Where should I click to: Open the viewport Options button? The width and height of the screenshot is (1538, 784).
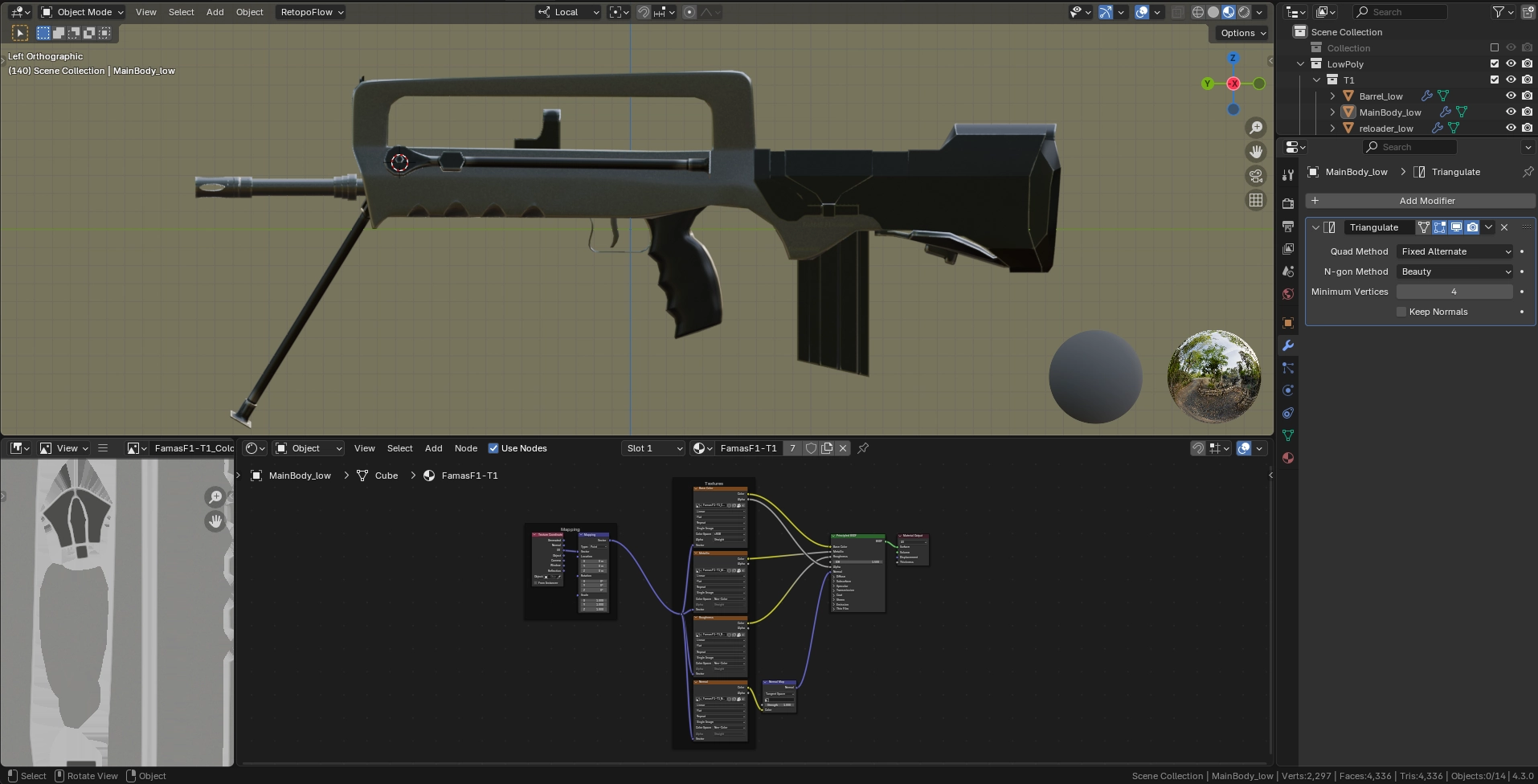(1241, 33)
